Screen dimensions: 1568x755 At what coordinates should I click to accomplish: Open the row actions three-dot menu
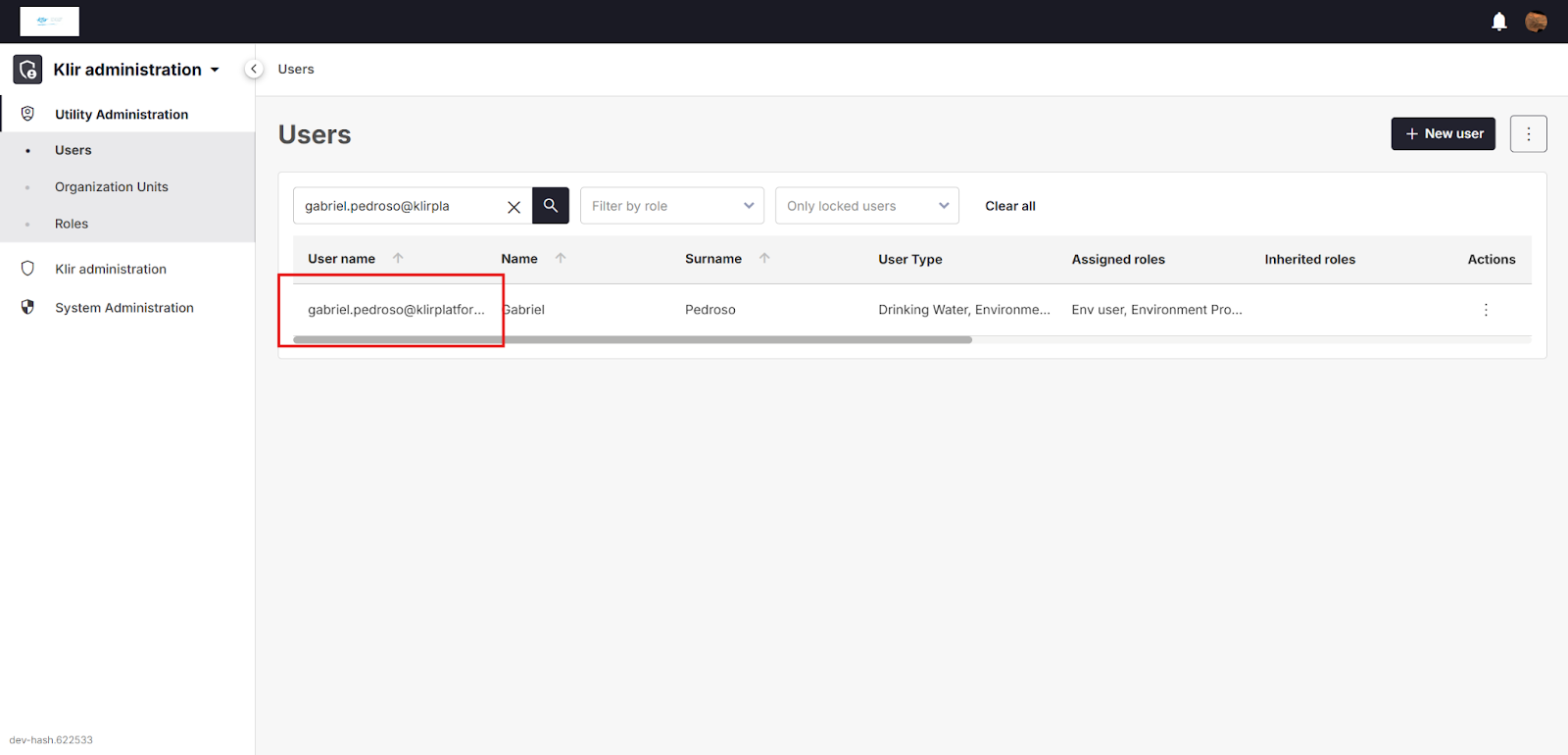(1486, 310)
